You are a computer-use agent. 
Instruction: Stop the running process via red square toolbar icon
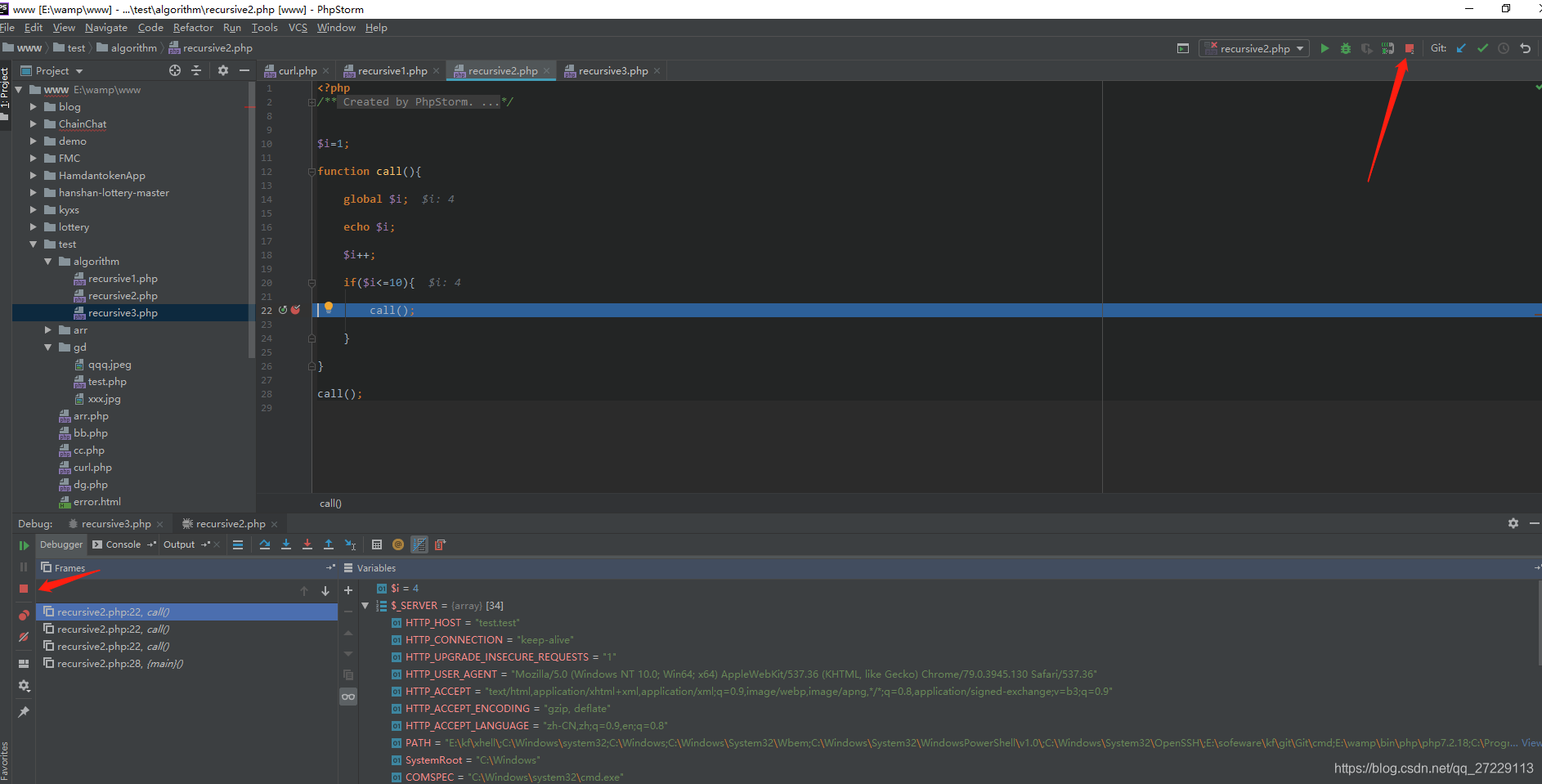point(1409,48)
